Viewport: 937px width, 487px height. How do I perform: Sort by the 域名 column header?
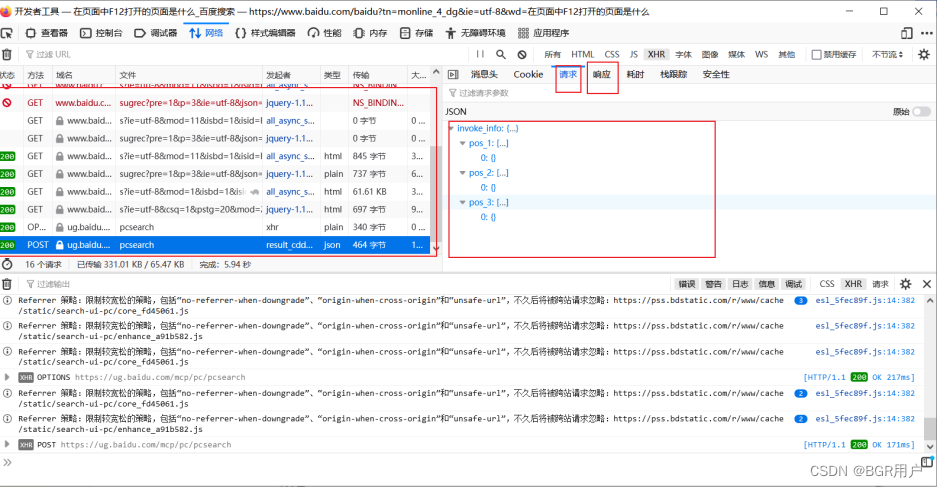point(83,75)
